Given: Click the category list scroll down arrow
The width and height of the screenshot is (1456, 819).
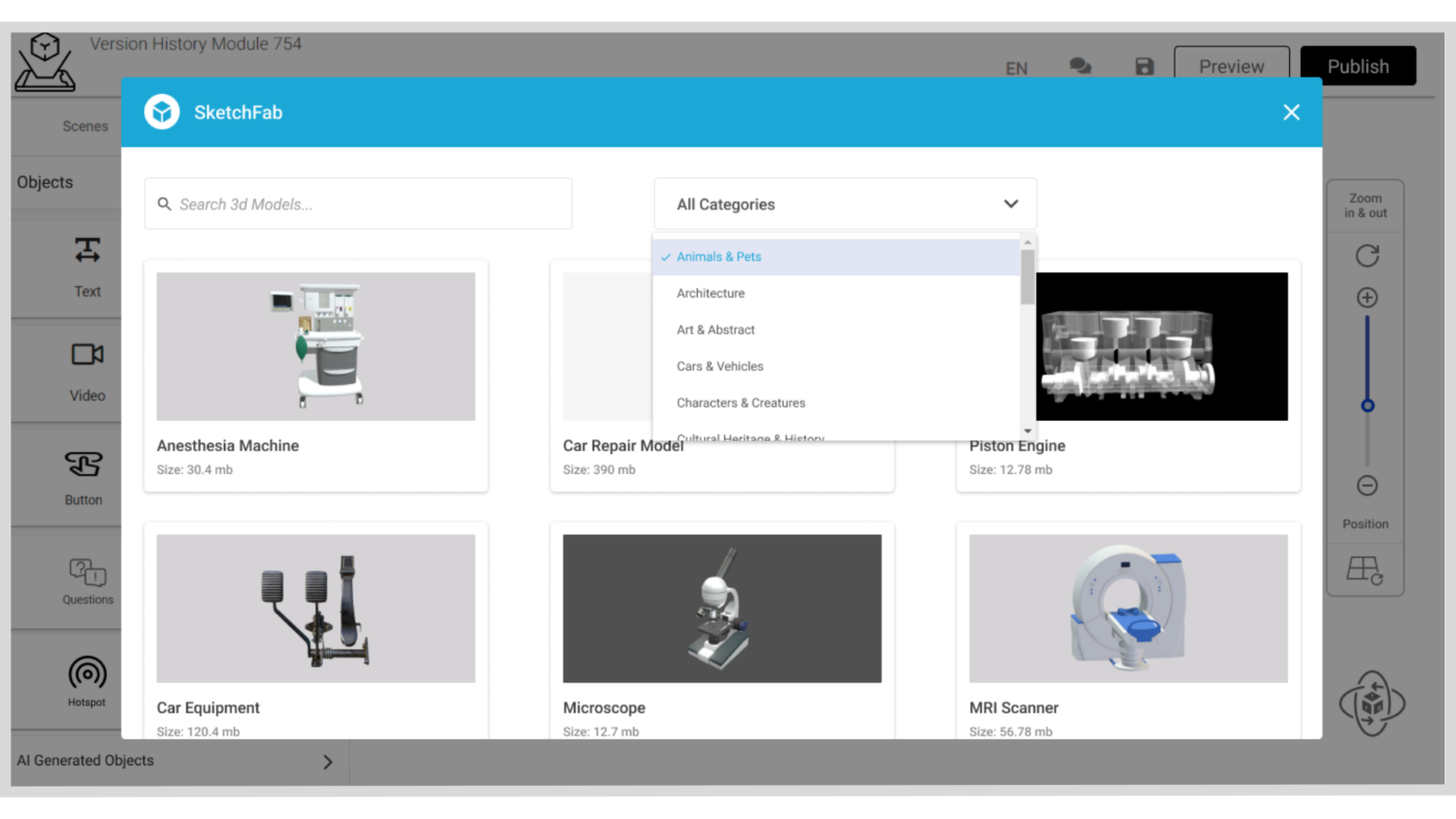Looking at the screenshot, I should (x=1028, y=431).
